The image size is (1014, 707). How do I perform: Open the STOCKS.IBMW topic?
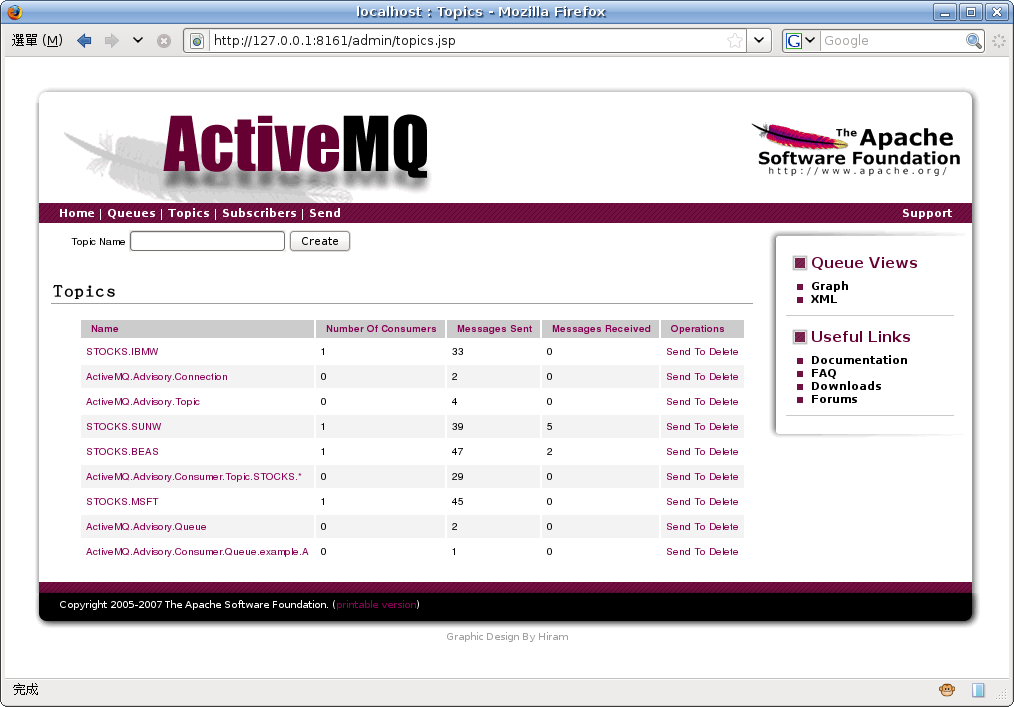(x=122, y=351)
